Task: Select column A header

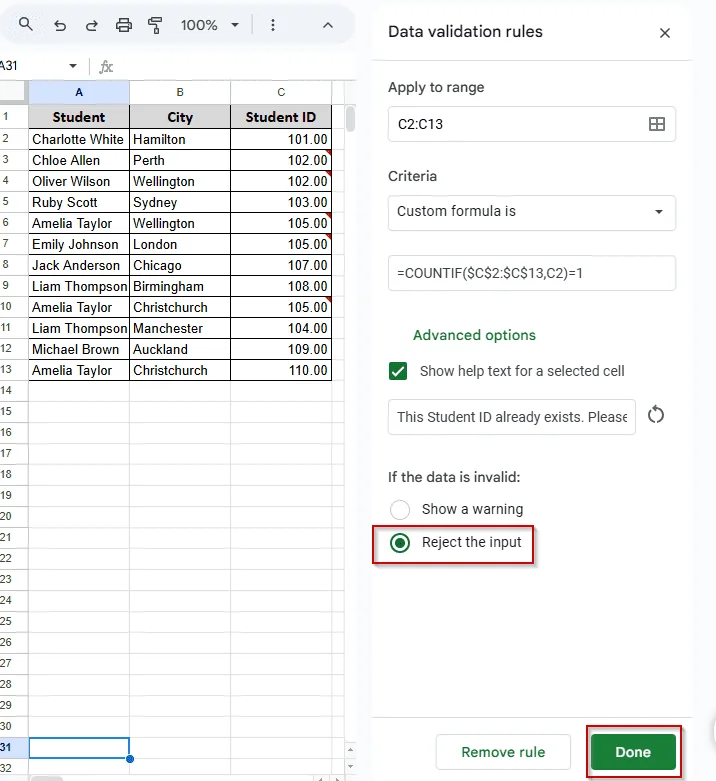Action: 79,92
